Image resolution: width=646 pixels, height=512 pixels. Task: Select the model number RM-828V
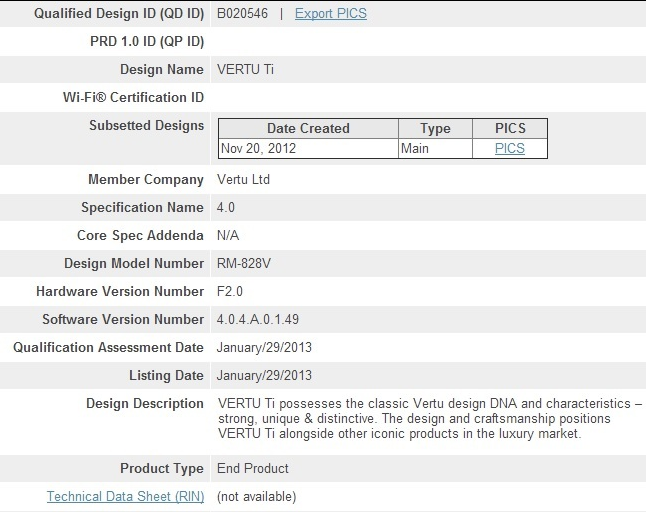(x=243, y=263)
